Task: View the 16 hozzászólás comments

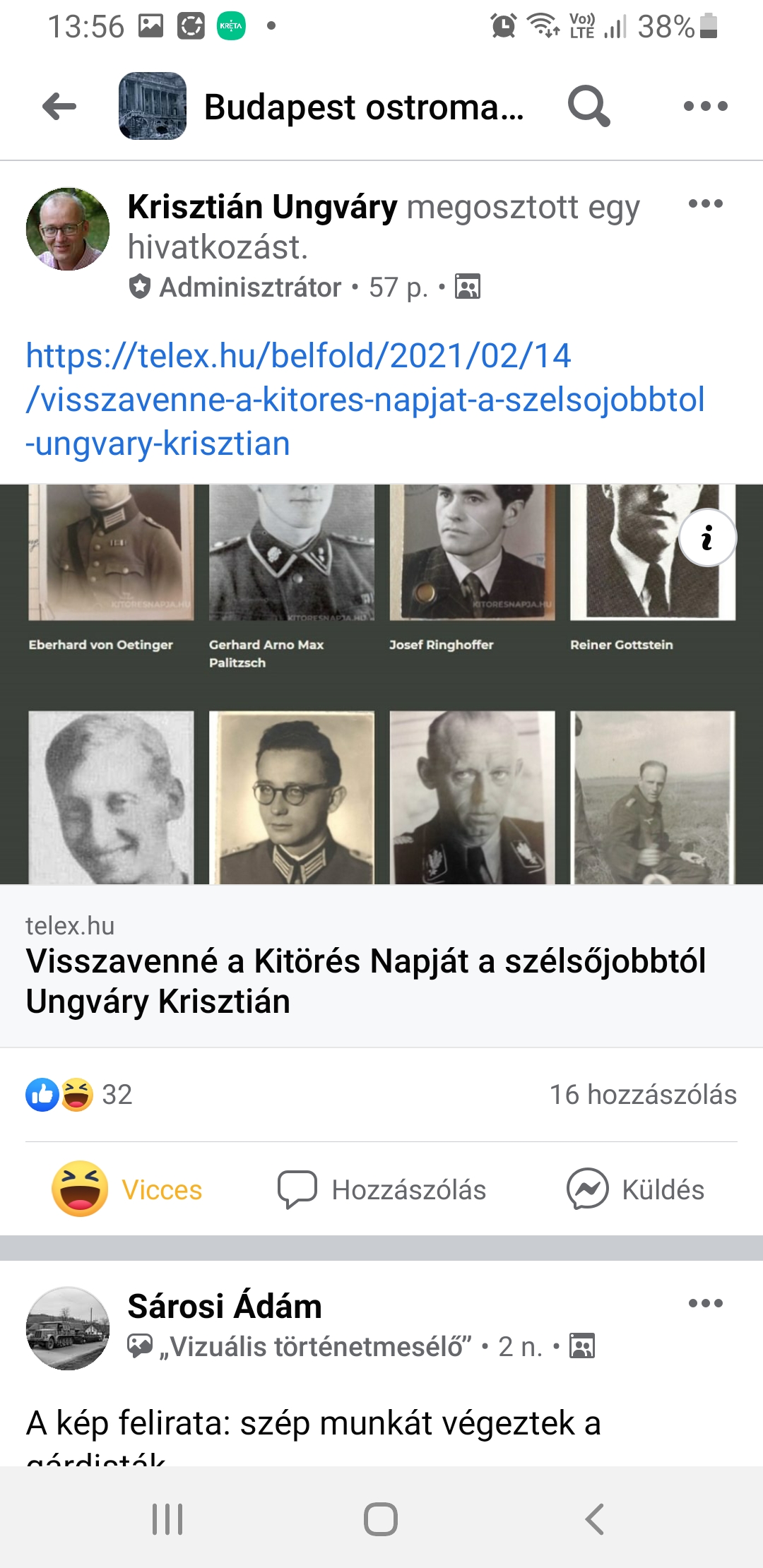Action: pos(643,1095)
